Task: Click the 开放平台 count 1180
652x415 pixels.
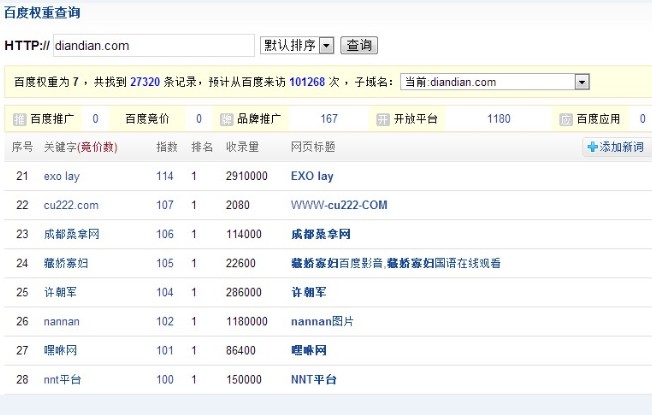Action: (499, 119)
